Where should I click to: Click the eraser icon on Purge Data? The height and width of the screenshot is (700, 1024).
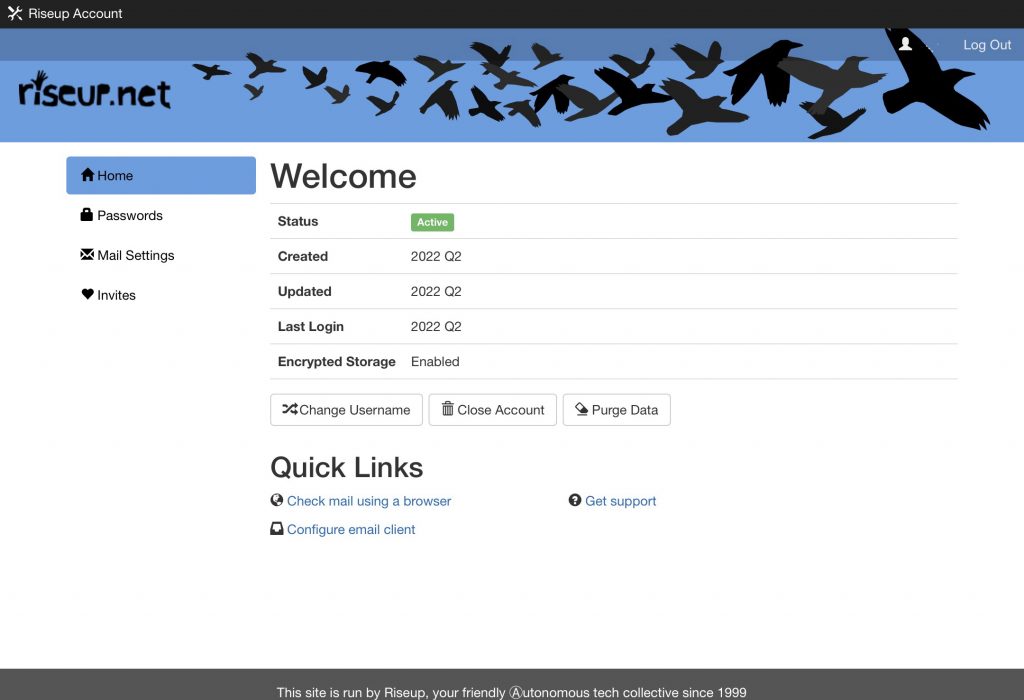pos(582,409)
